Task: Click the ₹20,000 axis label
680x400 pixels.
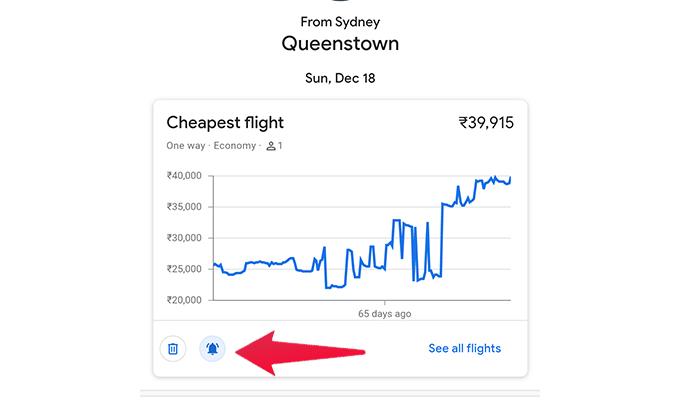Action: click(x=184, y=300)
